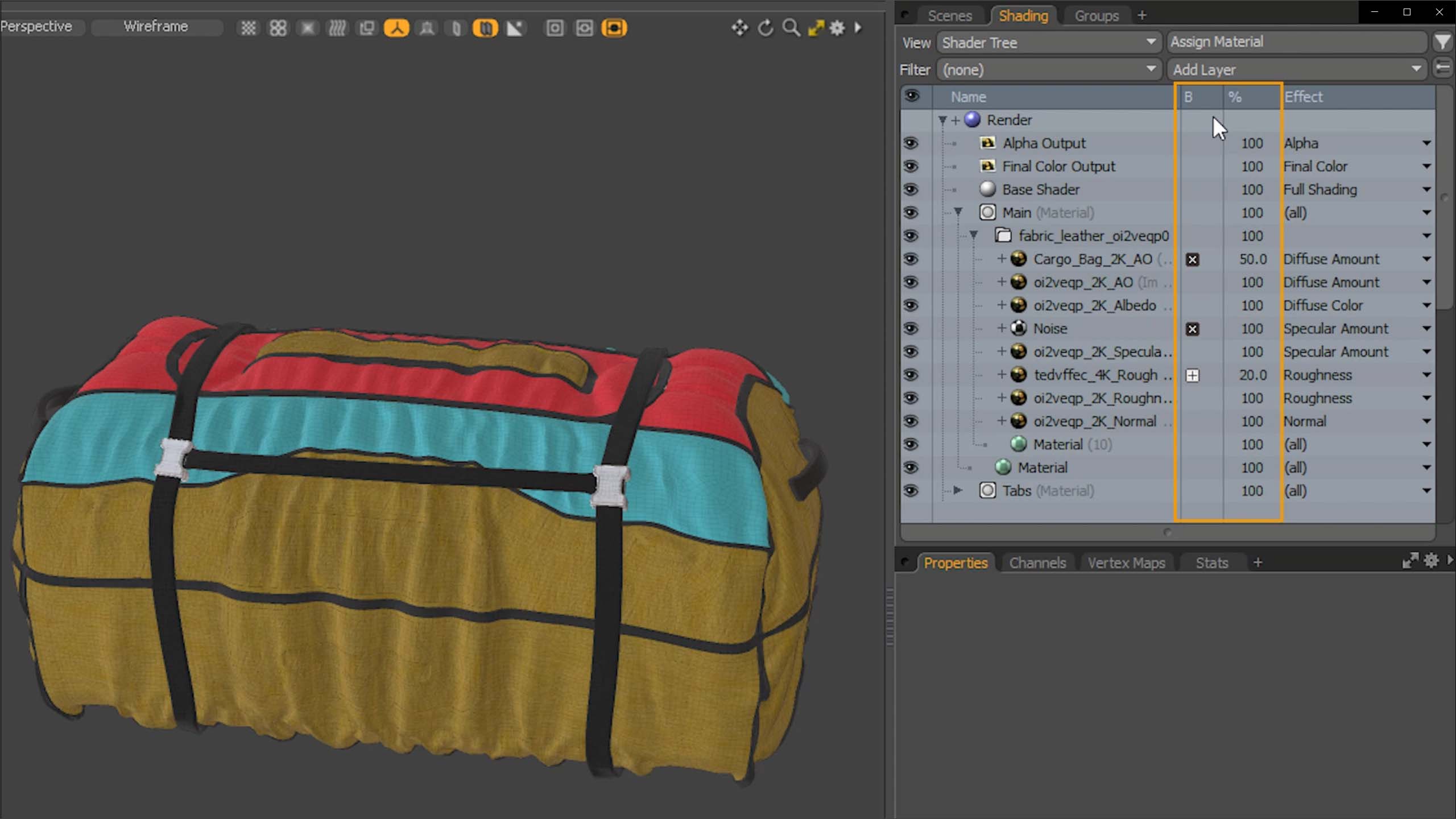Open Effect dropdown for Alpha Output row
This screenshot has height=819, width=1456.
[x=1426, y=143]
